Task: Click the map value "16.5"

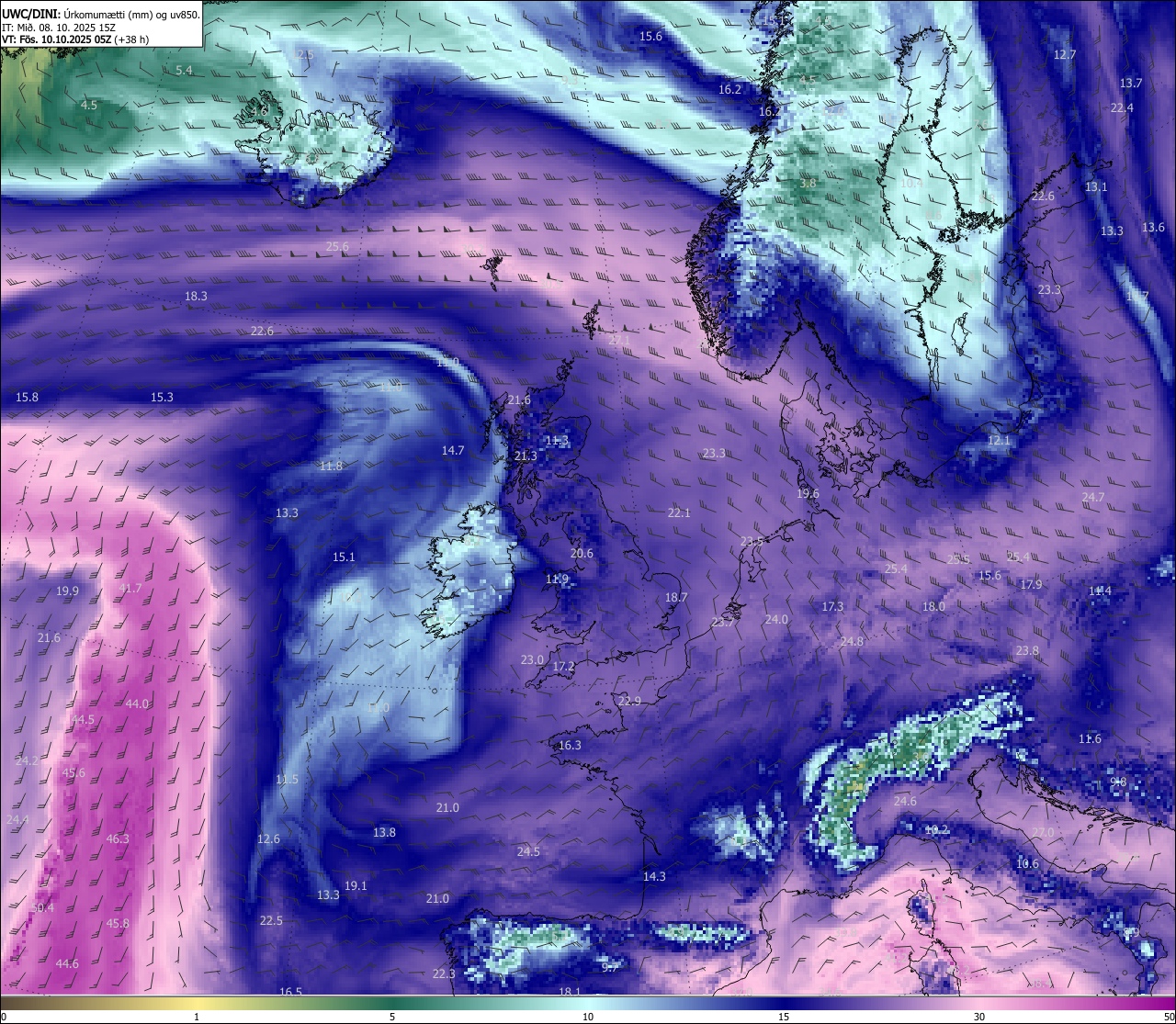Action: pos(290,992)
